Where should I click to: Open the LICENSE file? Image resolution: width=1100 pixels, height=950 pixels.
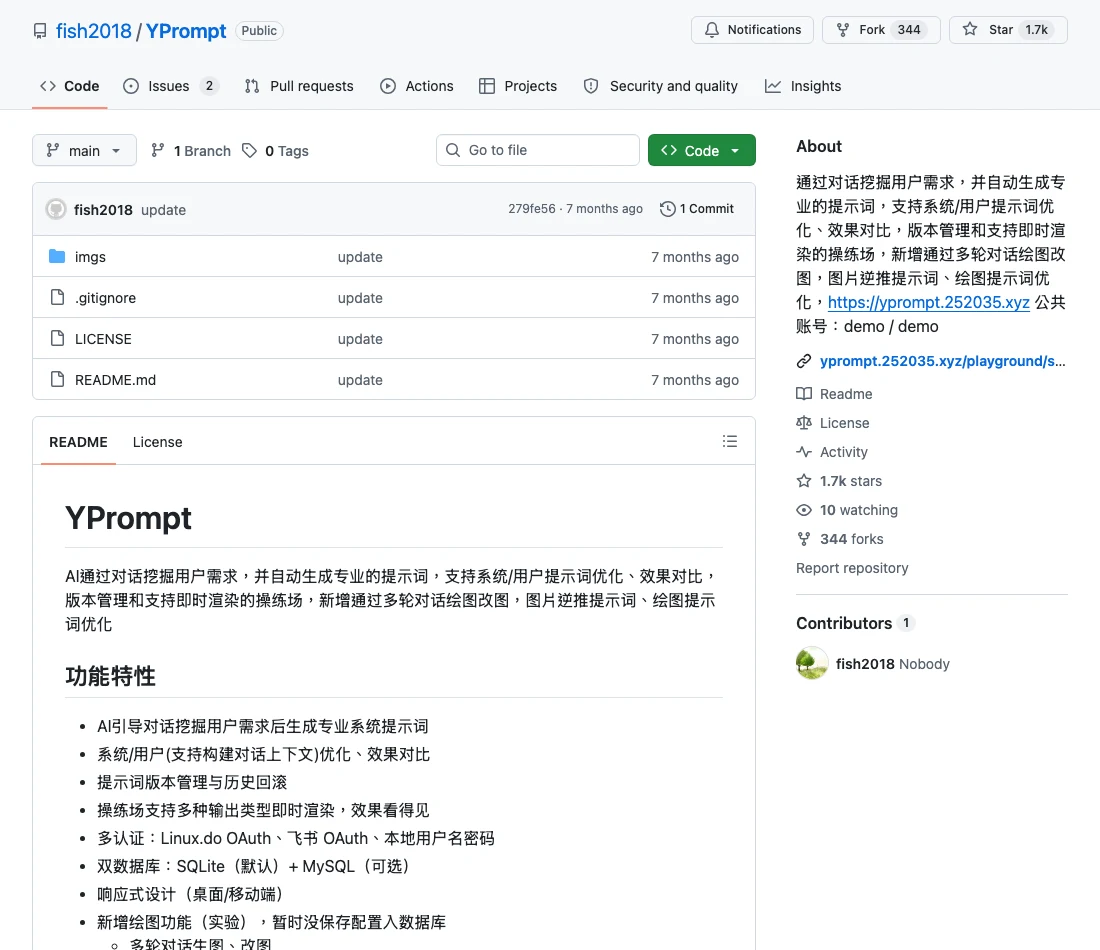(103, 339)
